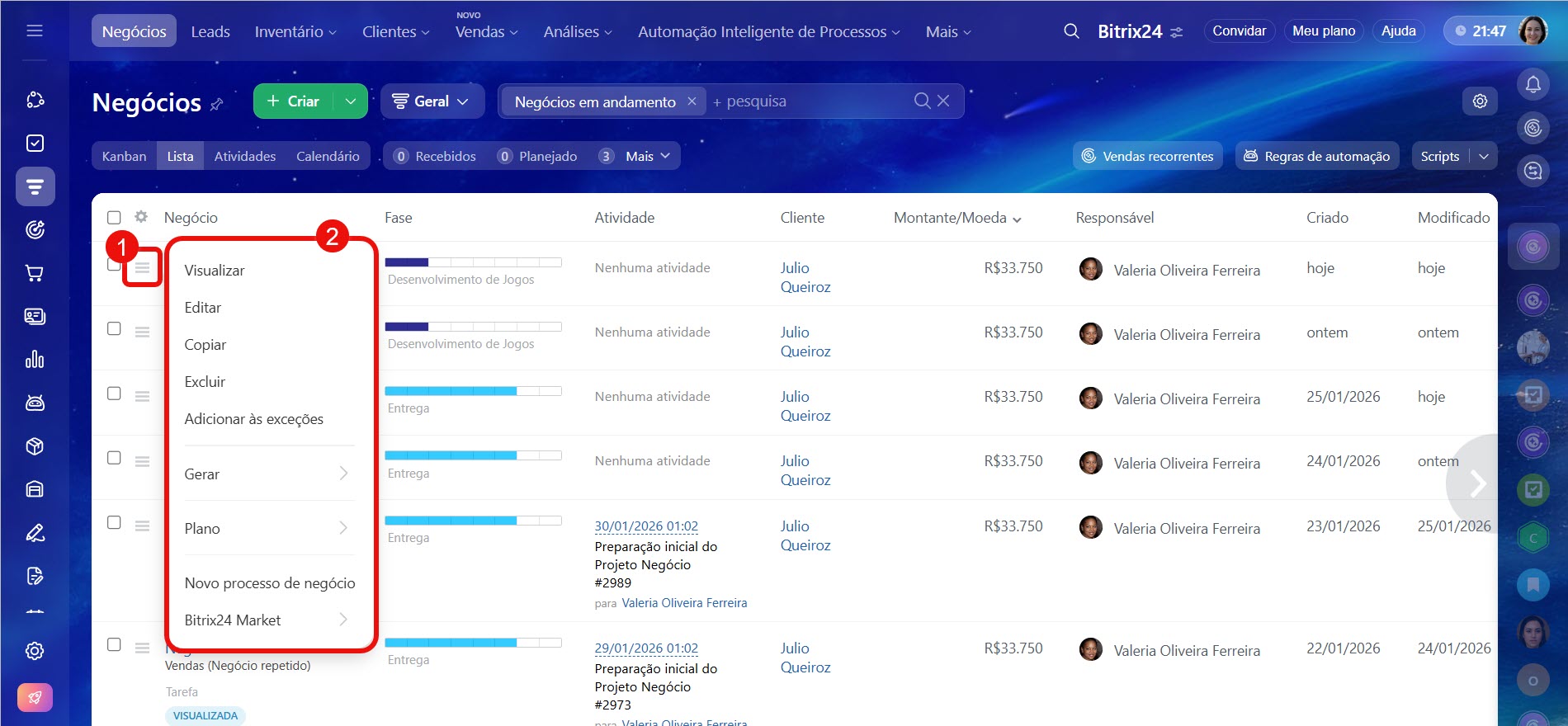Open the grid column settings gear
Viewport: 1568px width, 726px height.
tap(141, 217)
